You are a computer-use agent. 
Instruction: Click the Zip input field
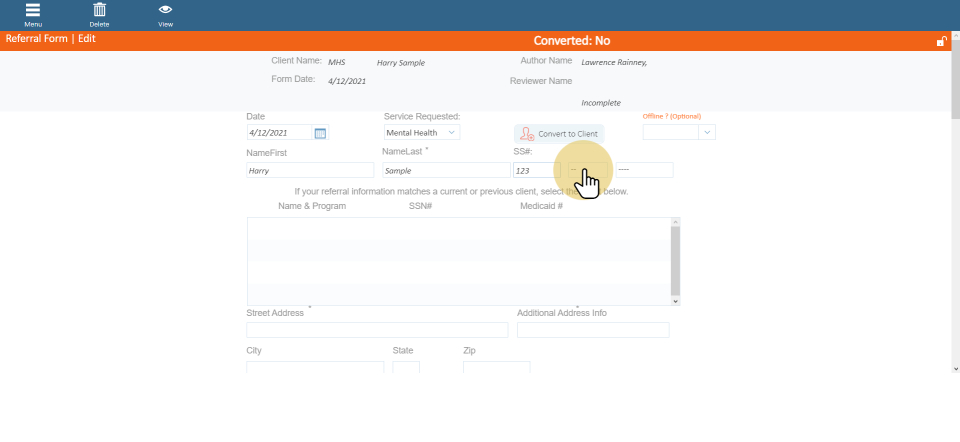[x=496, y=368]
